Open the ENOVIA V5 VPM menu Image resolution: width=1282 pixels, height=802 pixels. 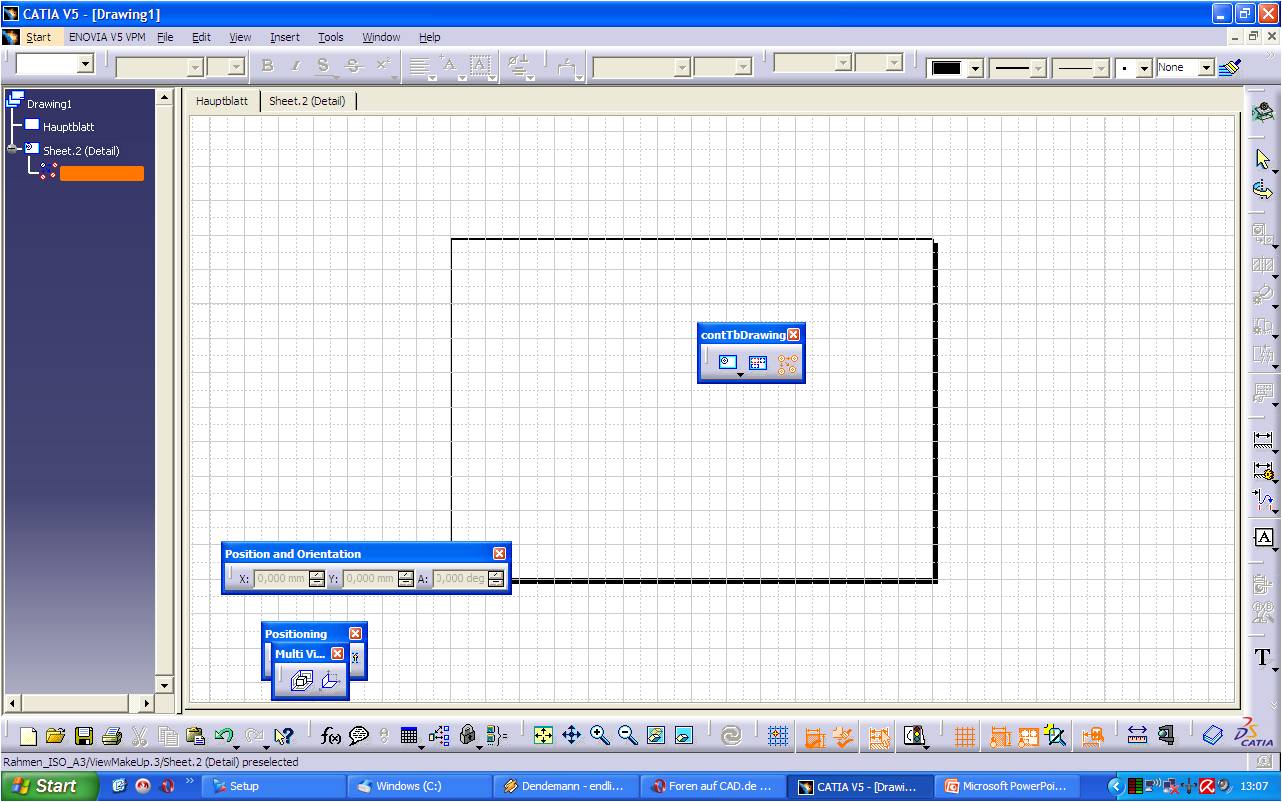[x=108, y=37]
